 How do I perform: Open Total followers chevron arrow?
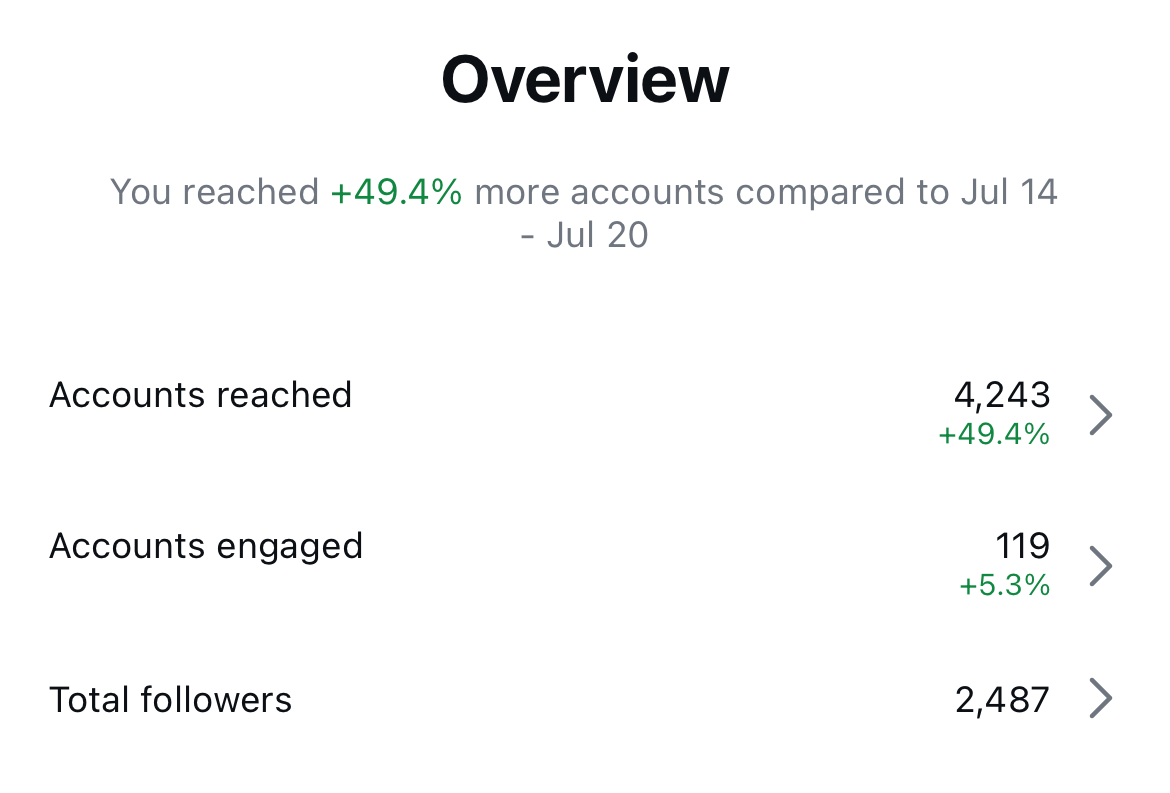pos(1099,699)
